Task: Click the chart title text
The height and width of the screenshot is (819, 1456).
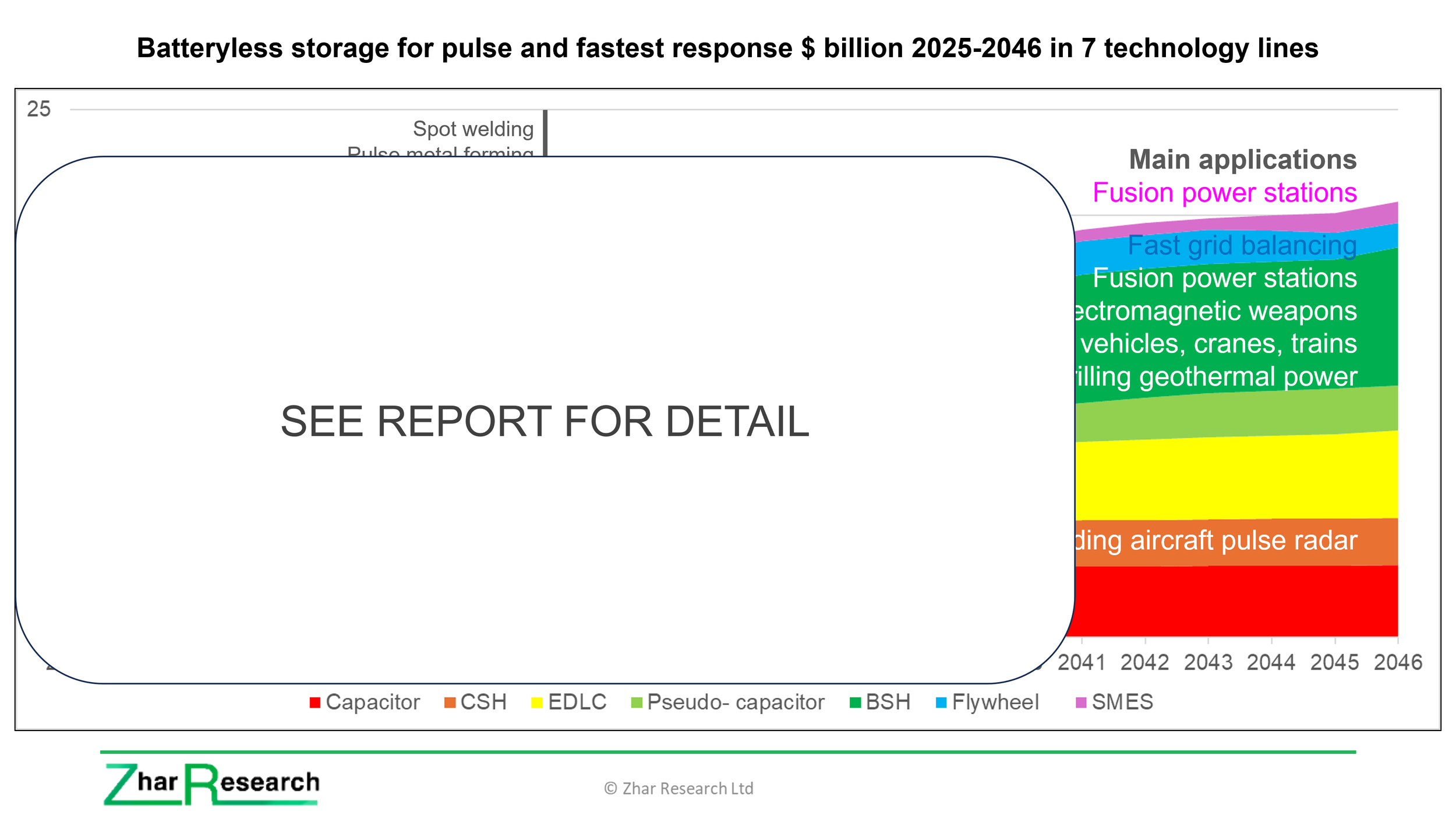Action: [727, 48]
